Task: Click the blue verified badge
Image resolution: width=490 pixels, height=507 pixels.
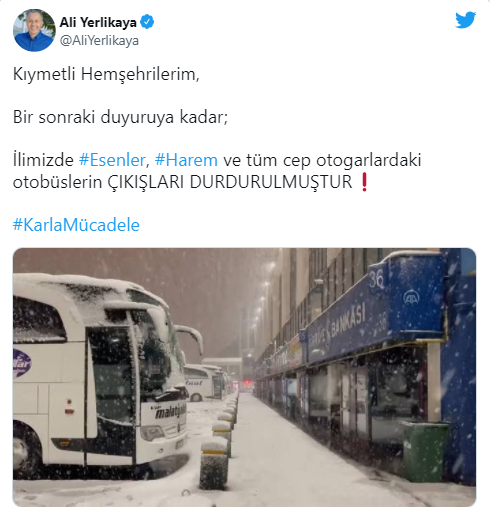Action: pos(147,22)
